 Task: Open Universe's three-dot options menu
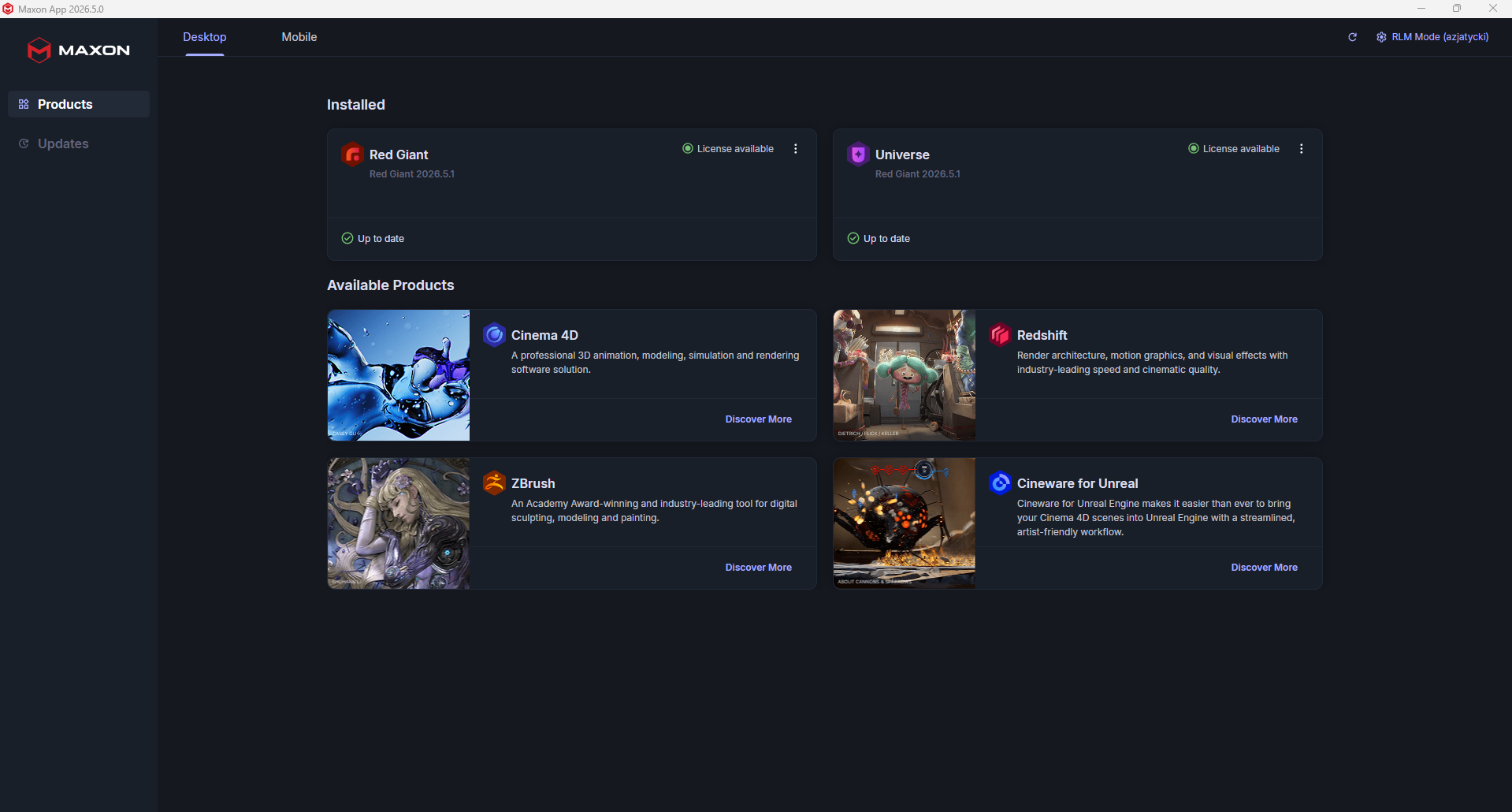[1302, 148]
